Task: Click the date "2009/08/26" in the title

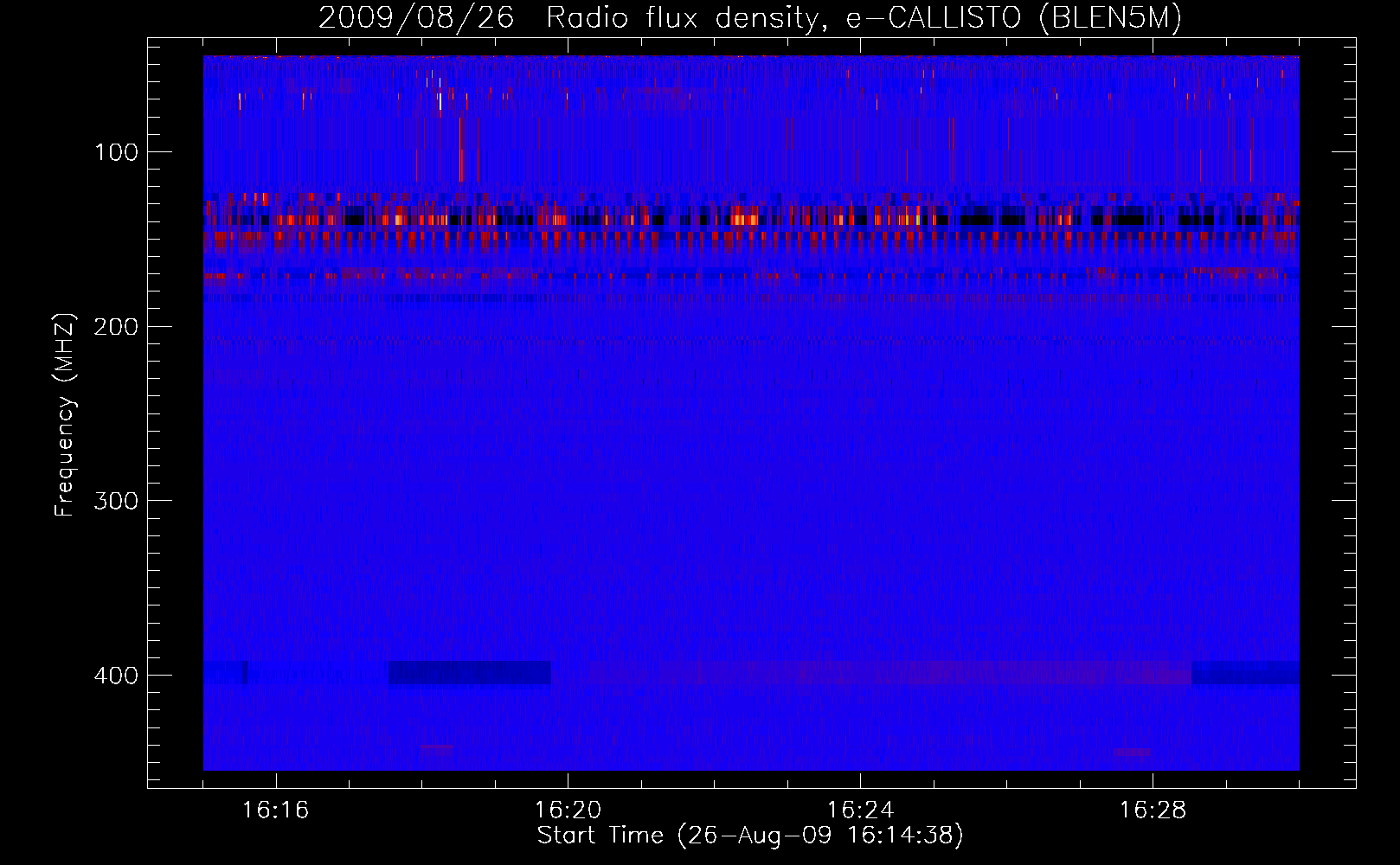Action: coord(416,18)
